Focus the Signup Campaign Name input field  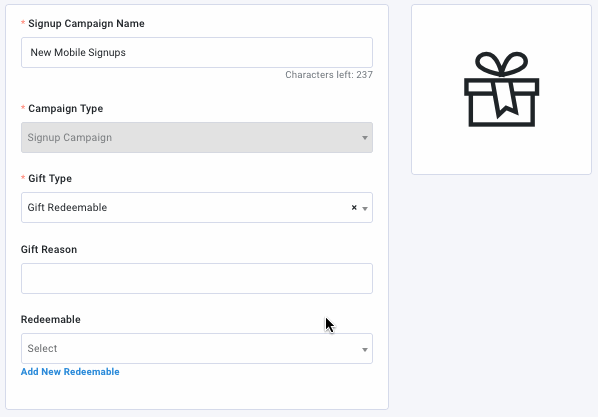pyautogui.click(x=197, y=53)
